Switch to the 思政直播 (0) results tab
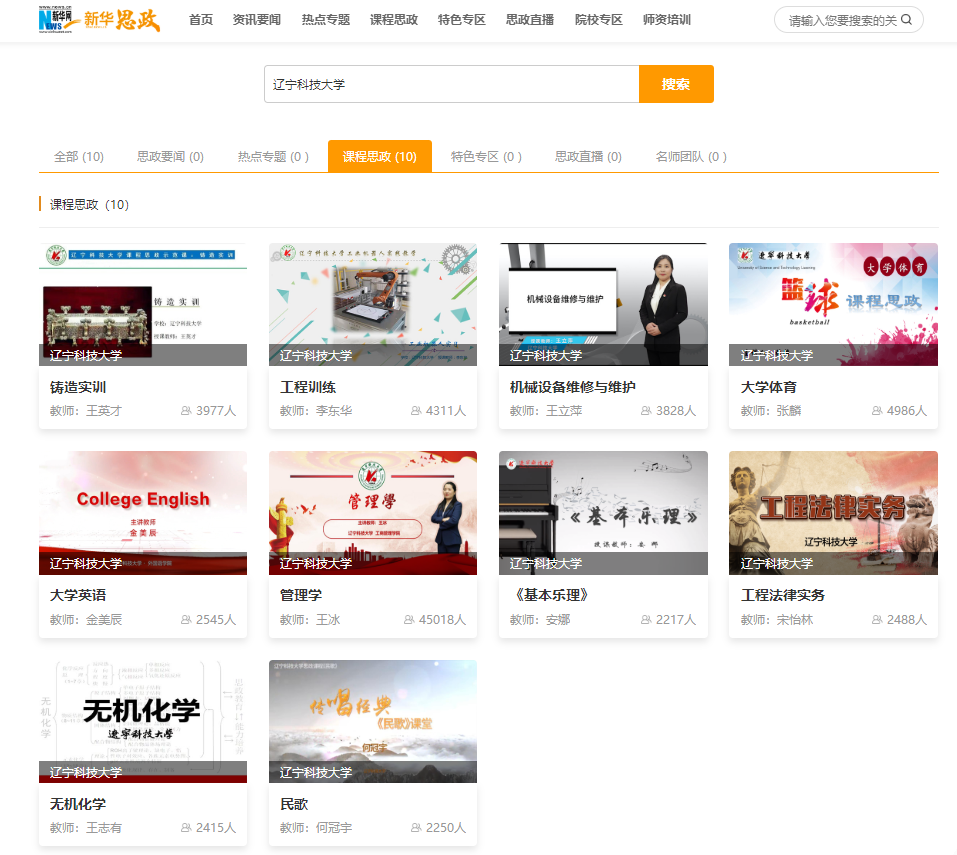The height and width of the screenshot is (855, 957). point(588,157)
